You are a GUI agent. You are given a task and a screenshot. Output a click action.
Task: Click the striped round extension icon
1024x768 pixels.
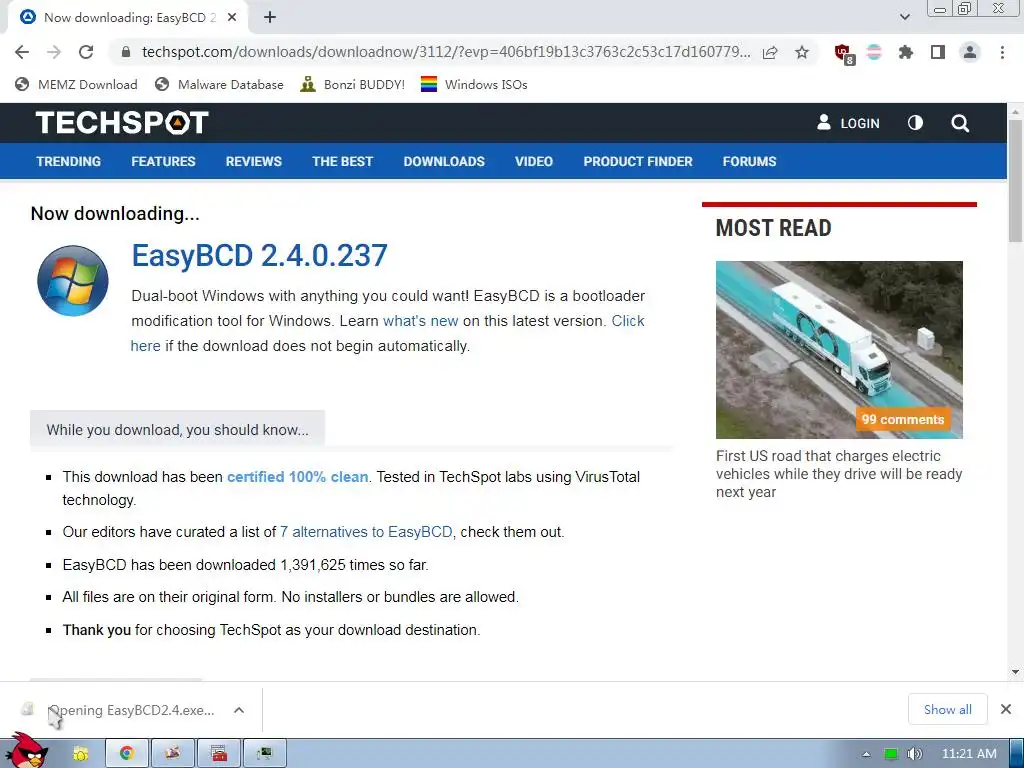874,52
